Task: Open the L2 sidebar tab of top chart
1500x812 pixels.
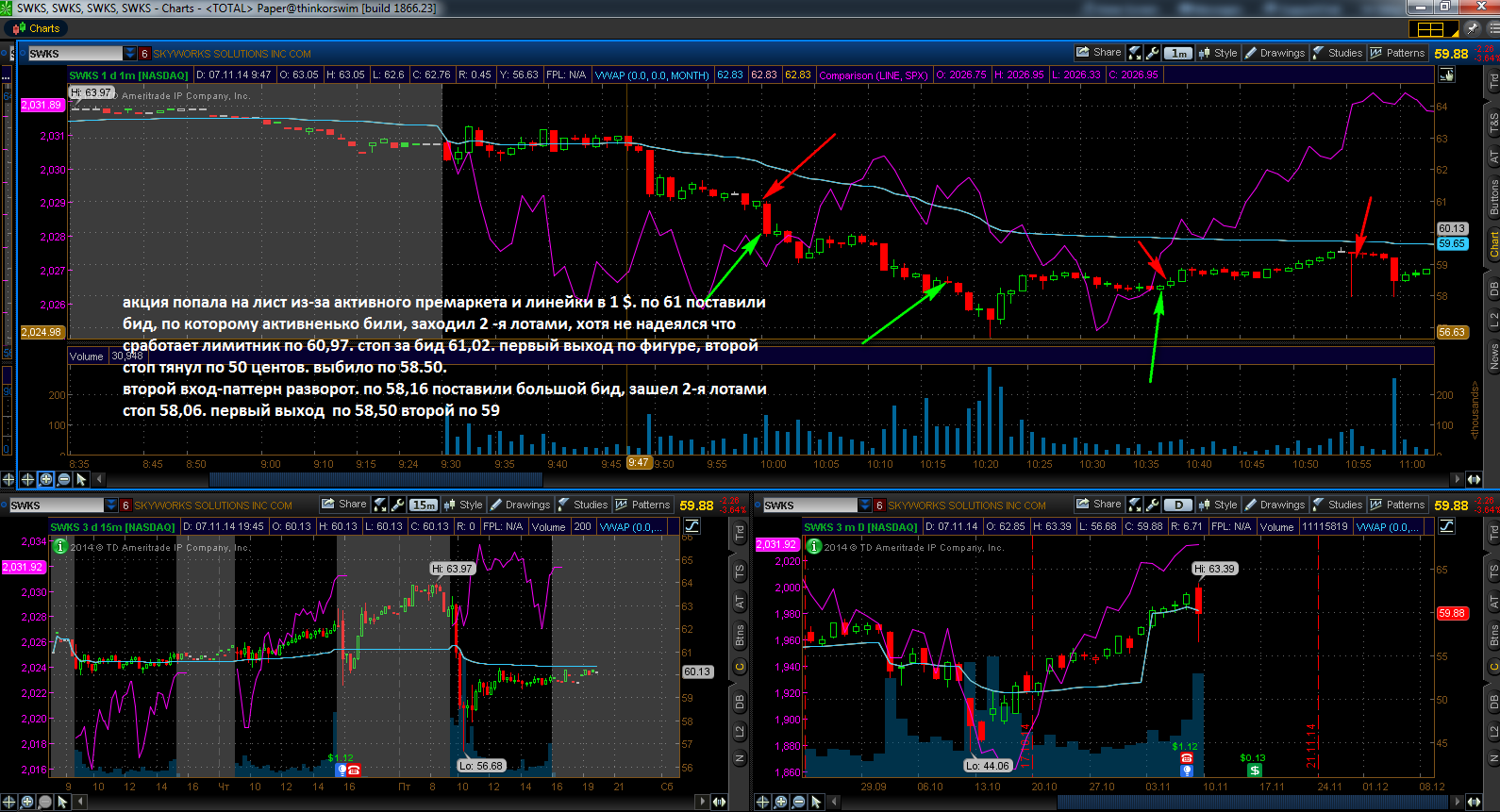Action: [1493, 321]
